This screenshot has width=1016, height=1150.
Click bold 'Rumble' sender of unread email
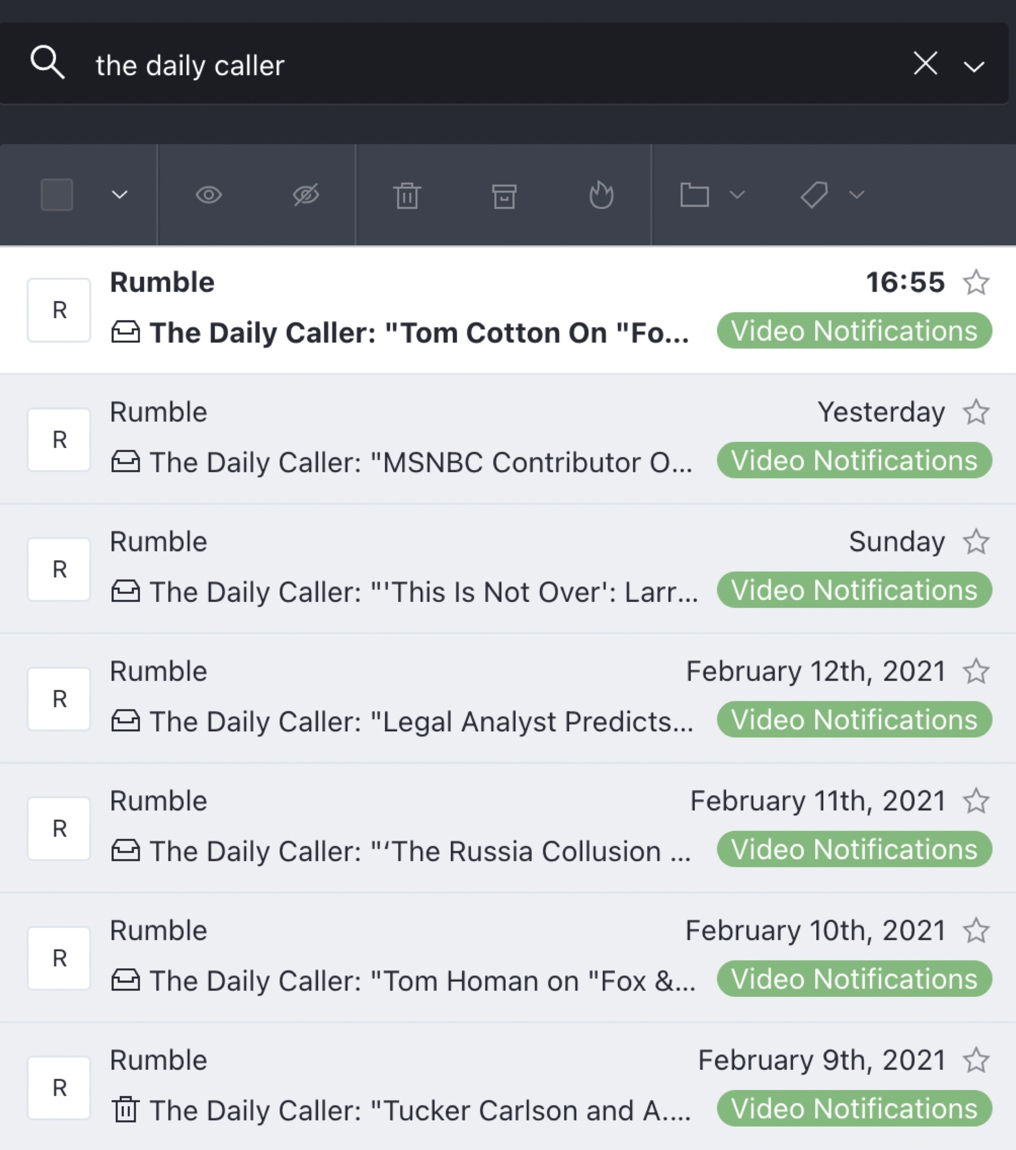[x=162, y=282]
